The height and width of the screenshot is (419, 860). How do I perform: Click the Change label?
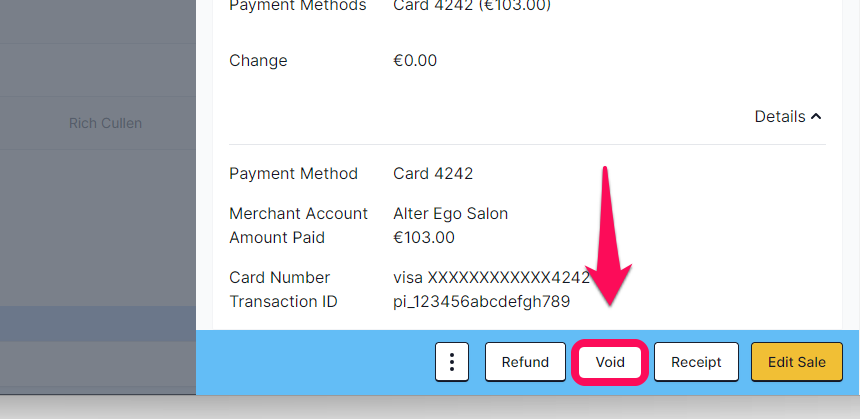pyautogui.click(x=258, y=60)
